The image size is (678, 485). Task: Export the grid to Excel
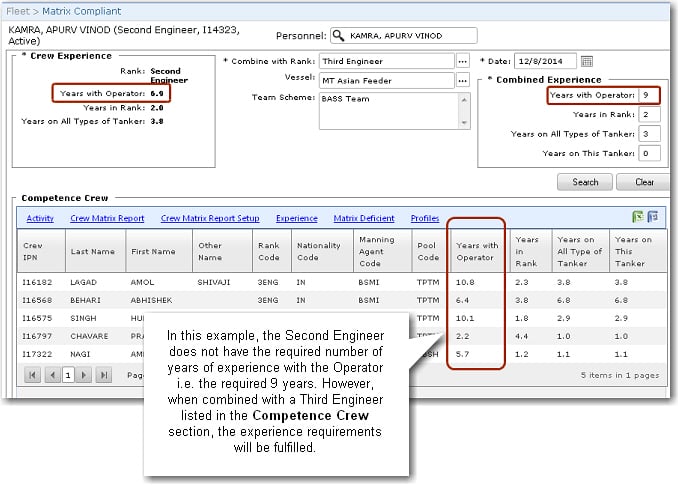click(637, 217)
